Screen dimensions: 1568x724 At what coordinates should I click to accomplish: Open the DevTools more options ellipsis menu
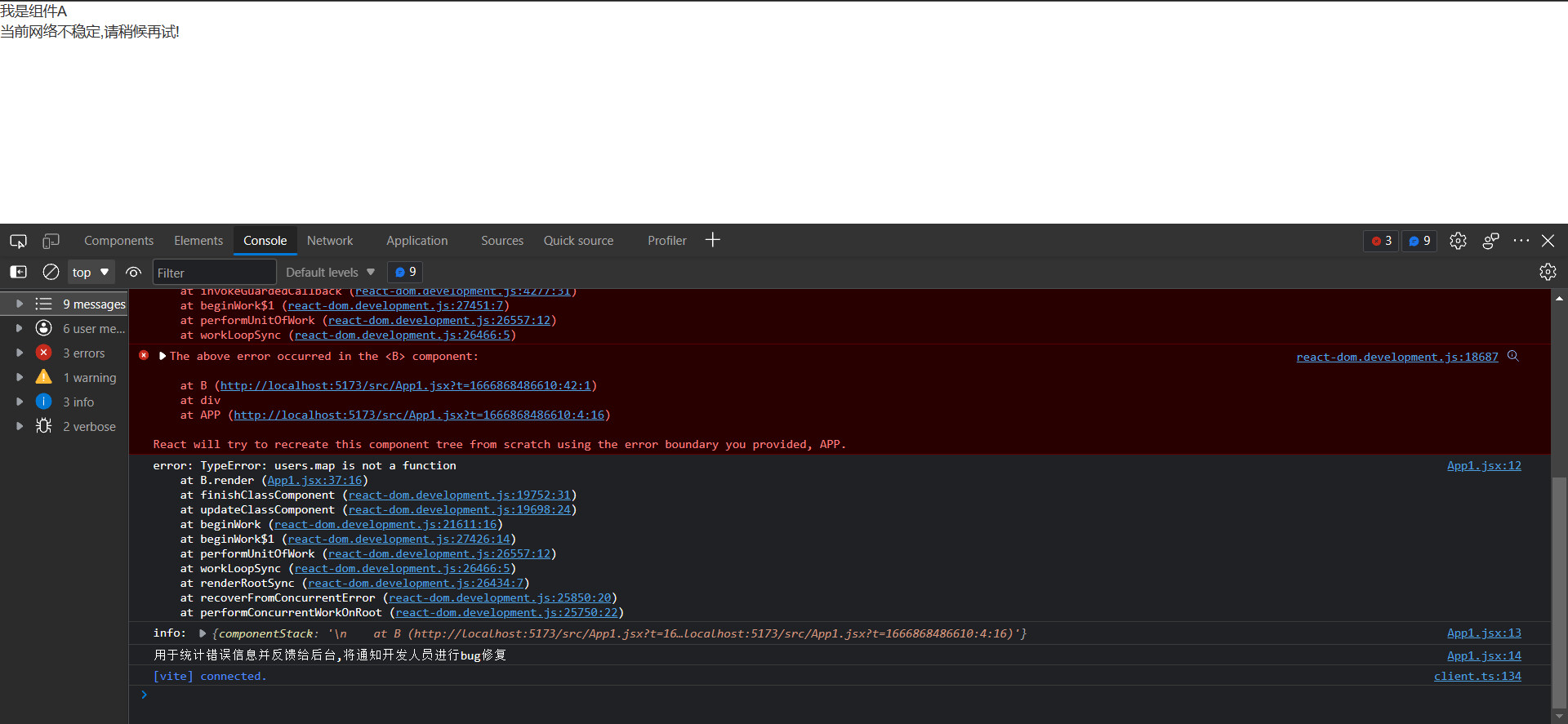click(x=1521, y=241)
